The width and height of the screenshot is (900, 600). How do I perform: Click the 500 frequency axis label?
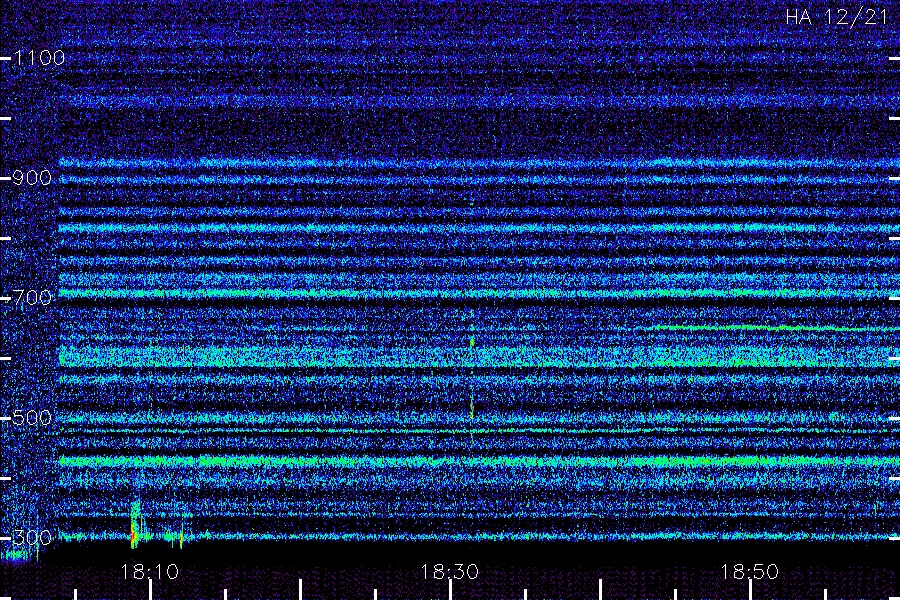[x=32, y=418]
